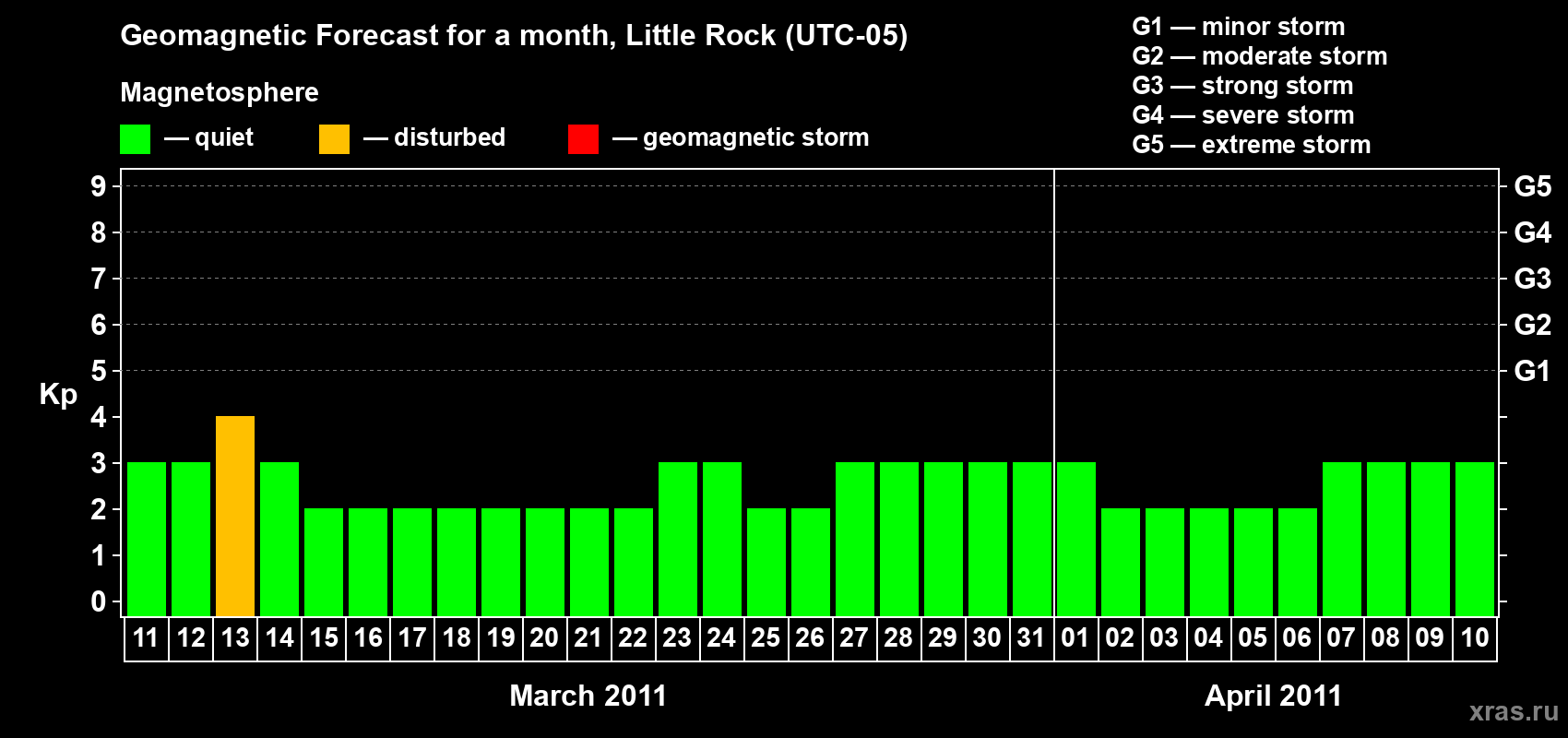Image resolution: width=1568 pixels, height=738 pixels.
Task: Select the orange bar for March 13
Action: pyautogui.click(x=235, y=516)
